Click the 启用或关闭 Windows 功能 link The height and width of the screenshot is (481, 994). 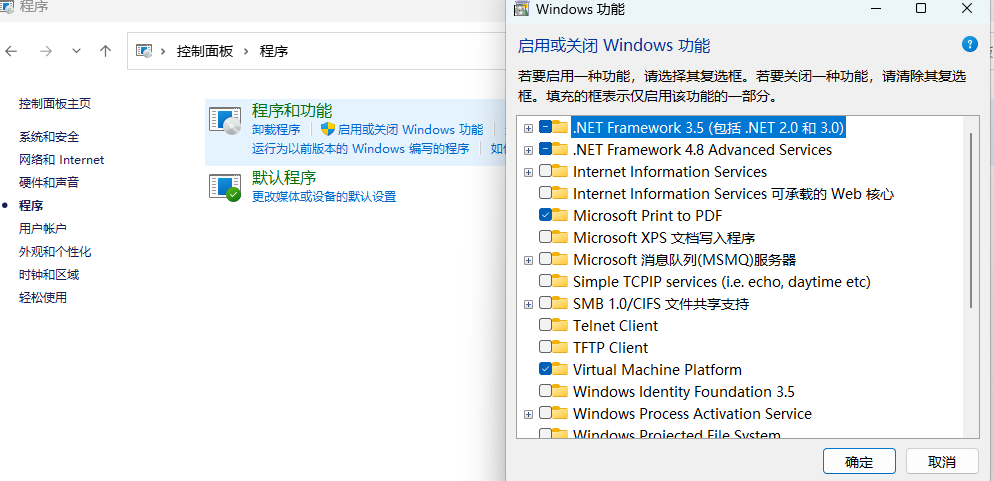pyautogui.click(x=410, y=130)
